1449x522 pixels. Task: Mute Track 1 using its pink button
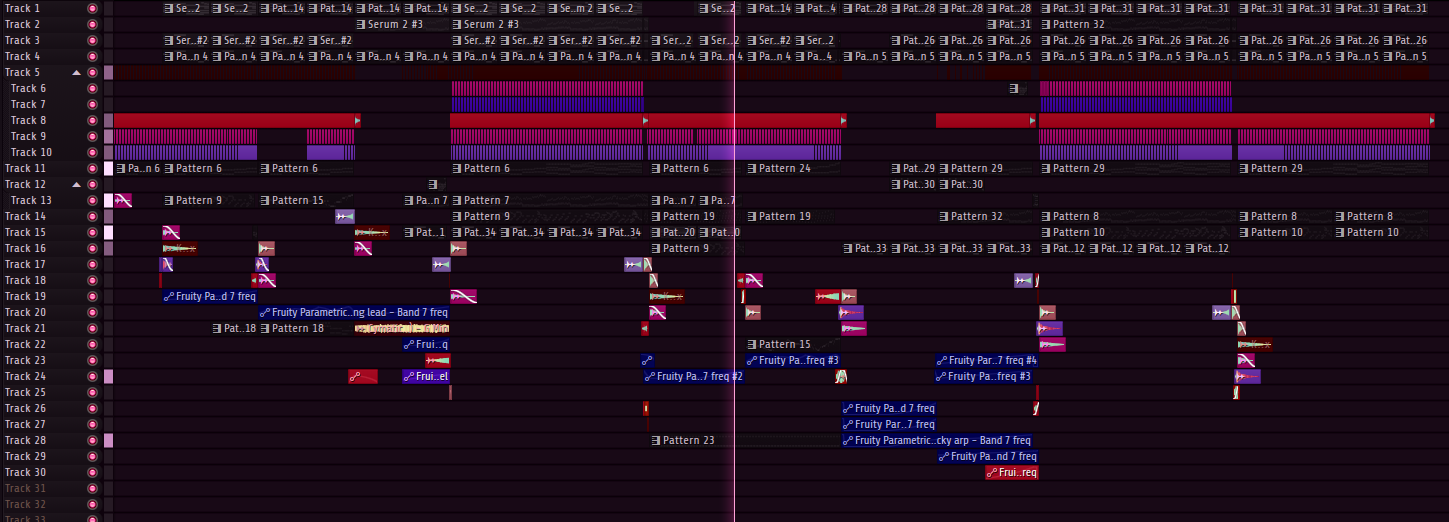[93, 8]
